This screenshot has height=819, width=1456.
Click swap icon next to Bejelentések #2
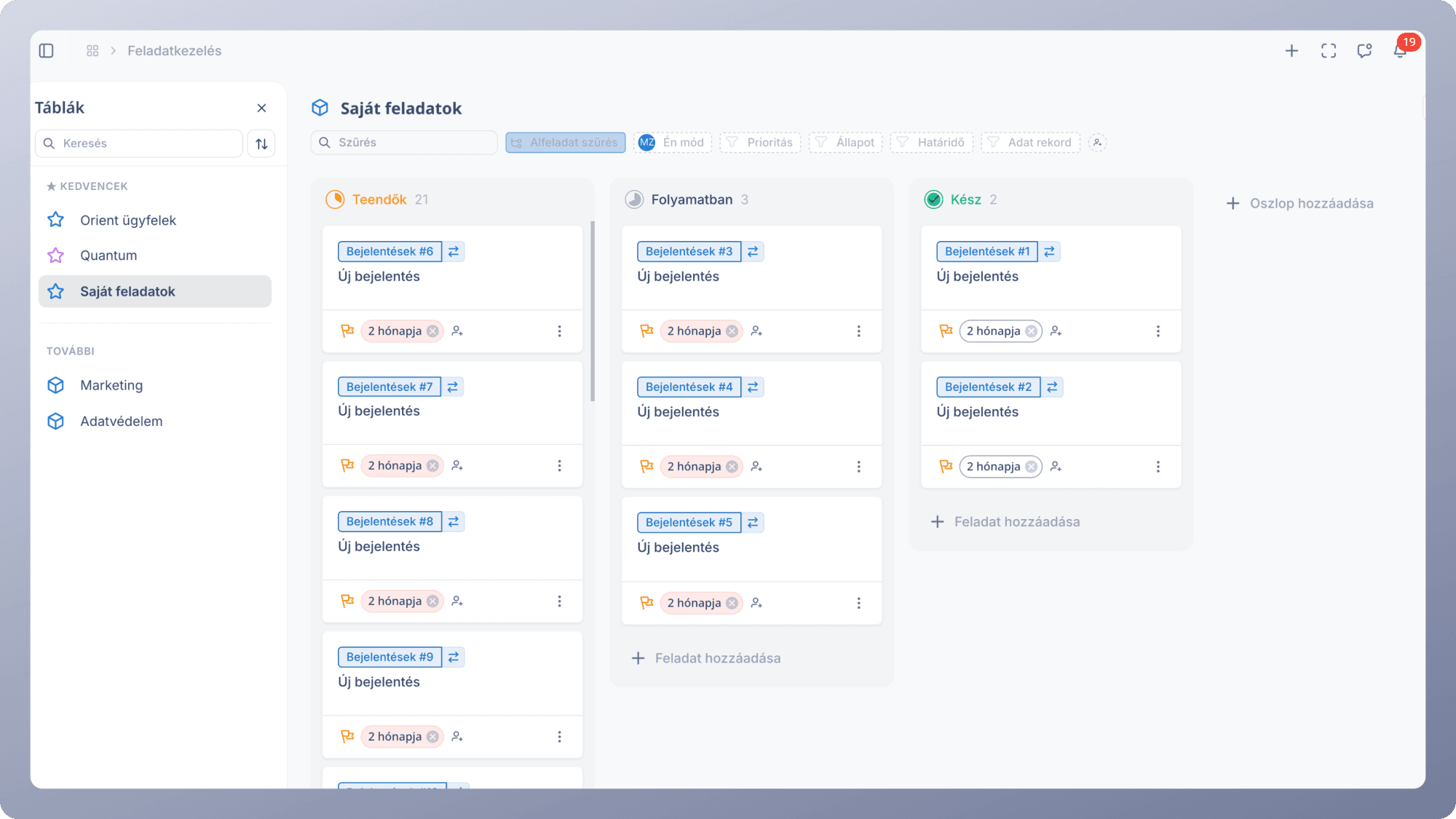[1052, 387]
